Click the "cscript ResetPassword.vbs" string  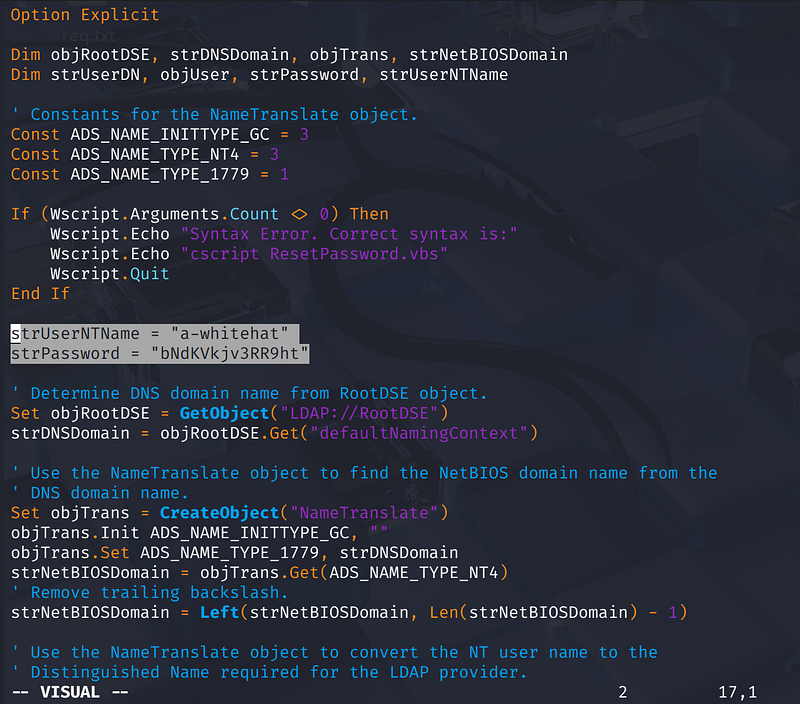click(314, 254)
